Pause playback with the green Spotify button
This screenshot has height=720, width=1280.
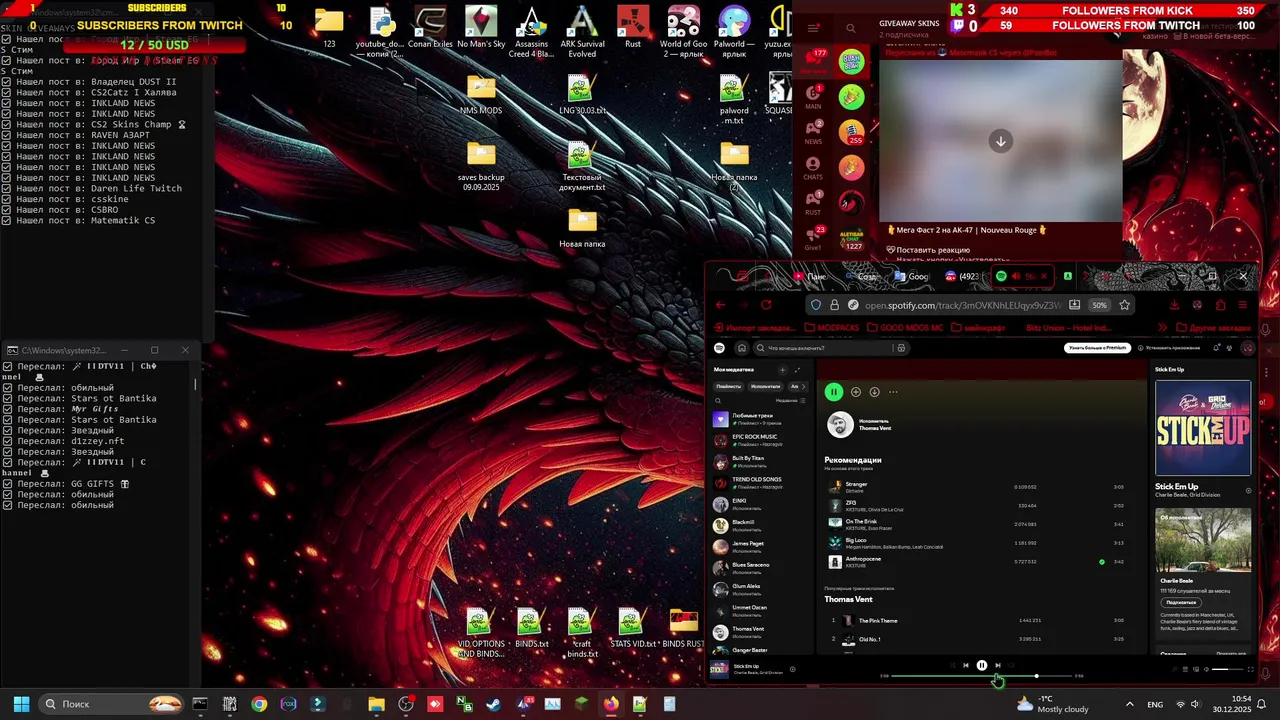coord(834,392)
